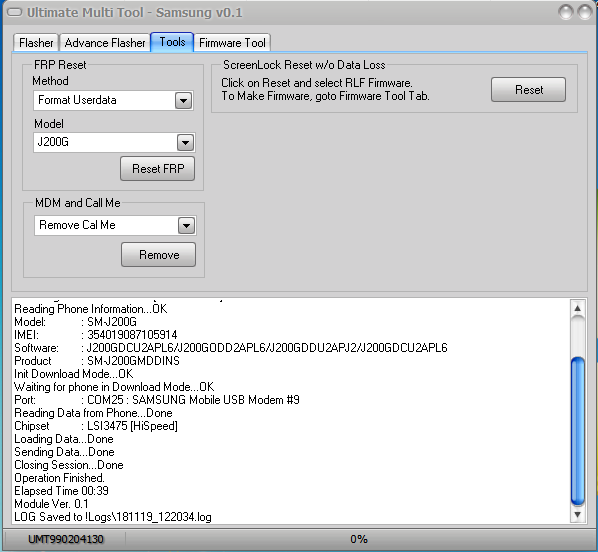This screenshot has width=598, height=552.
Task: Click the Software version log line
Action: 231,348
